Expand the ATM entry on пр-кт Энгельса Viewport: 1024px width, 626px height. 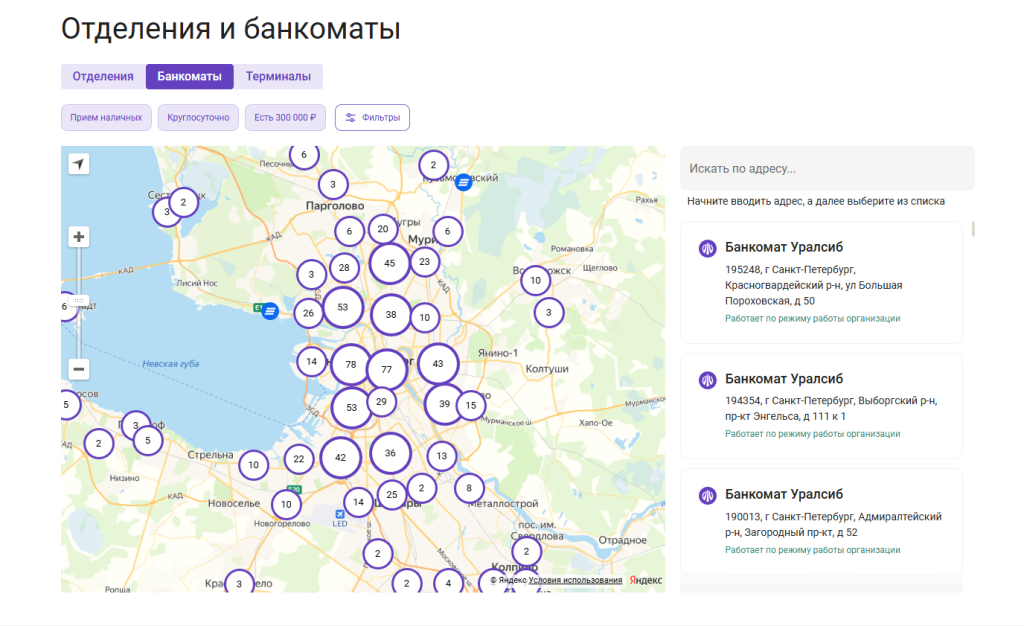coord(821,405)
